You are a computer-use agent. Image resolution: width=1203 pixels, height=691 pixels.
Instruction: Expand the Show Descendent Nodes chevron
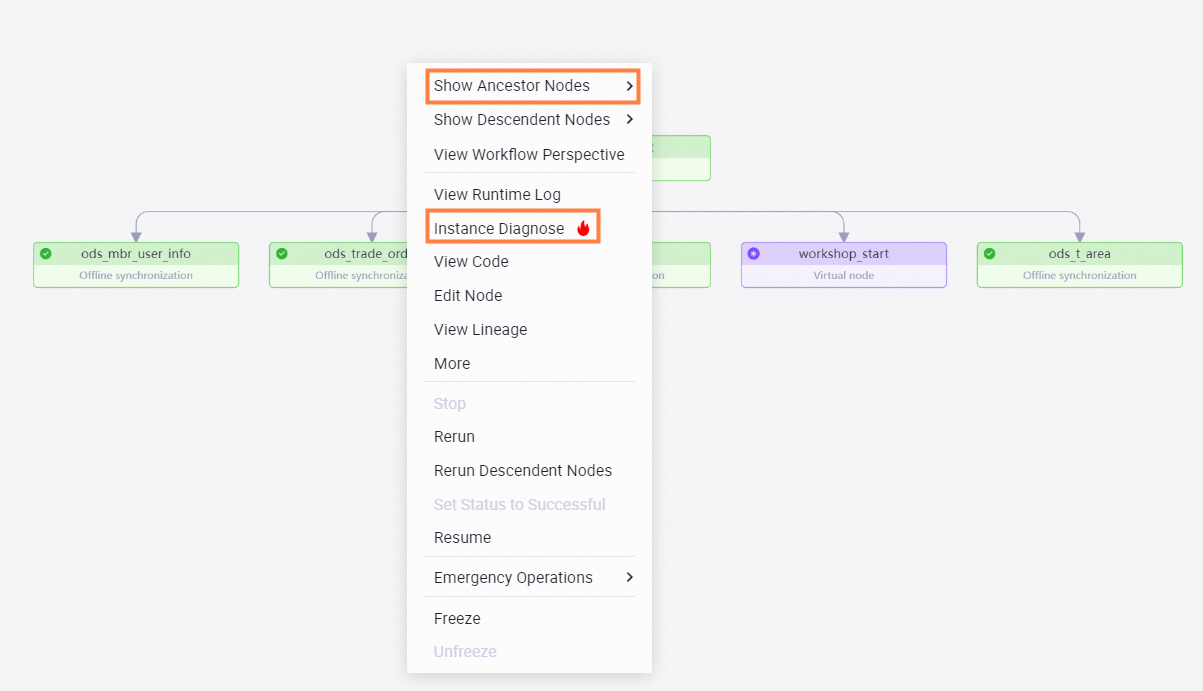tap(629, 120)
